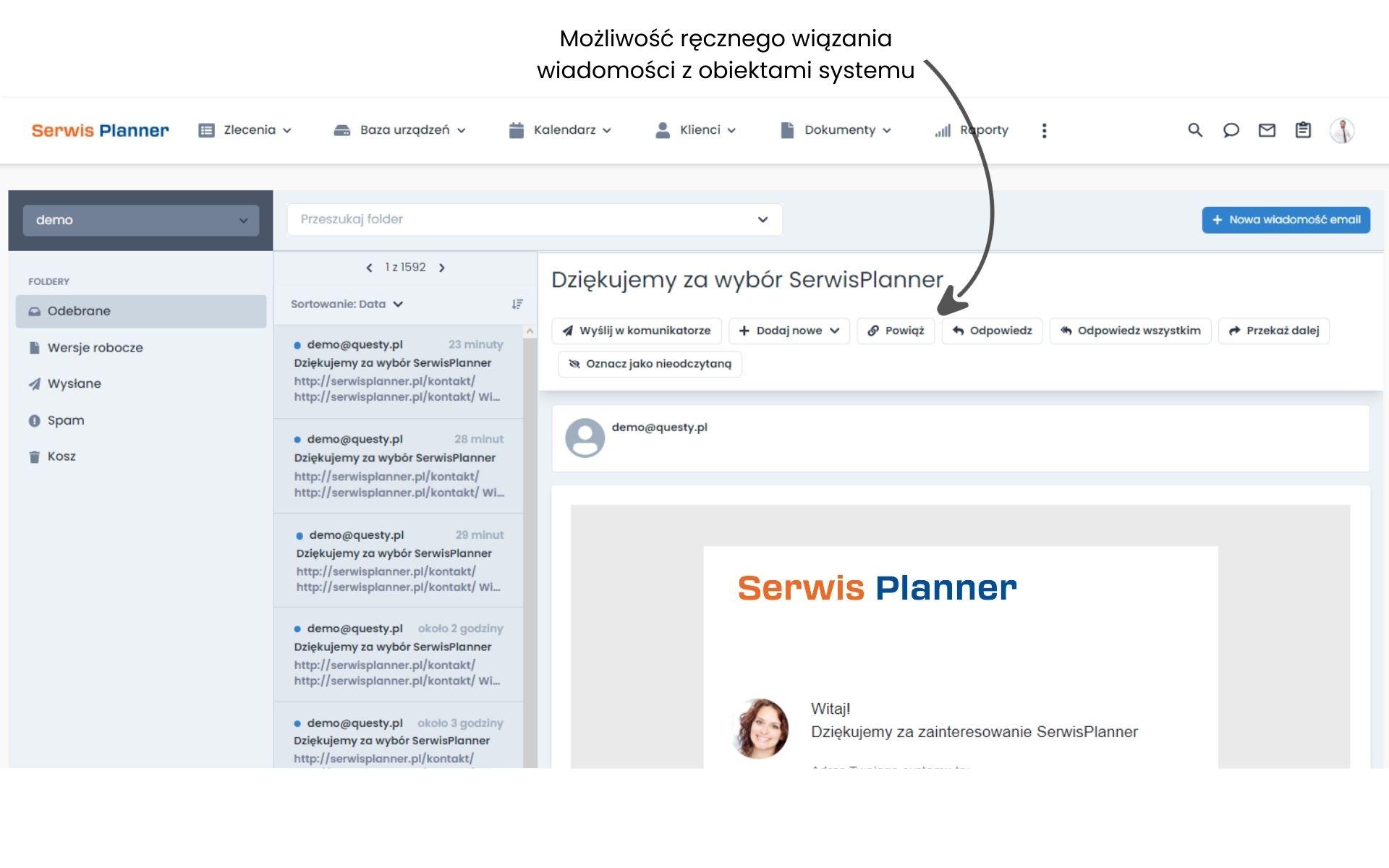Go to next message page arrow
This screenshot has width=1389, height=868.
442,268
